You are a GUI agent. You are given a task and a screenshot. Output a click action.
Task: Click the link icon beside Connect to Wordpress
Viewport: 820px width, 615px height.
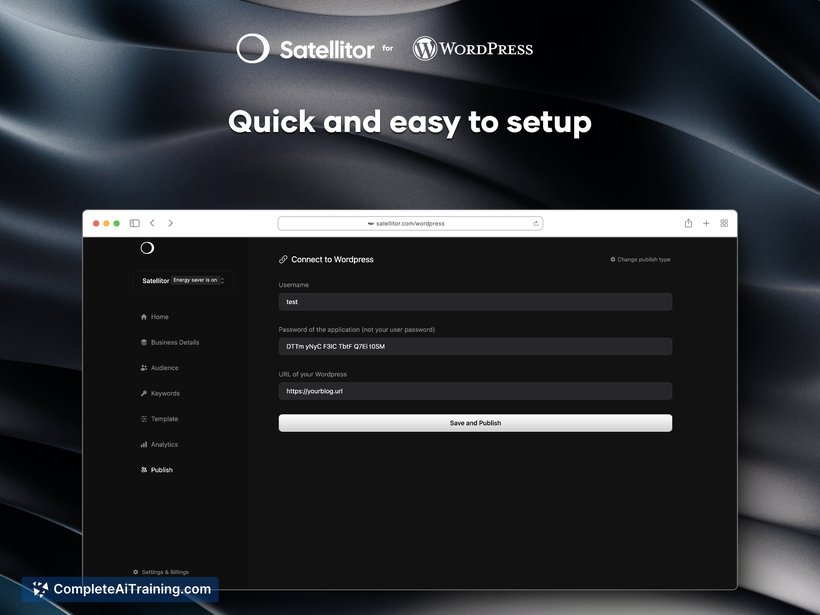tap(283, 259)
